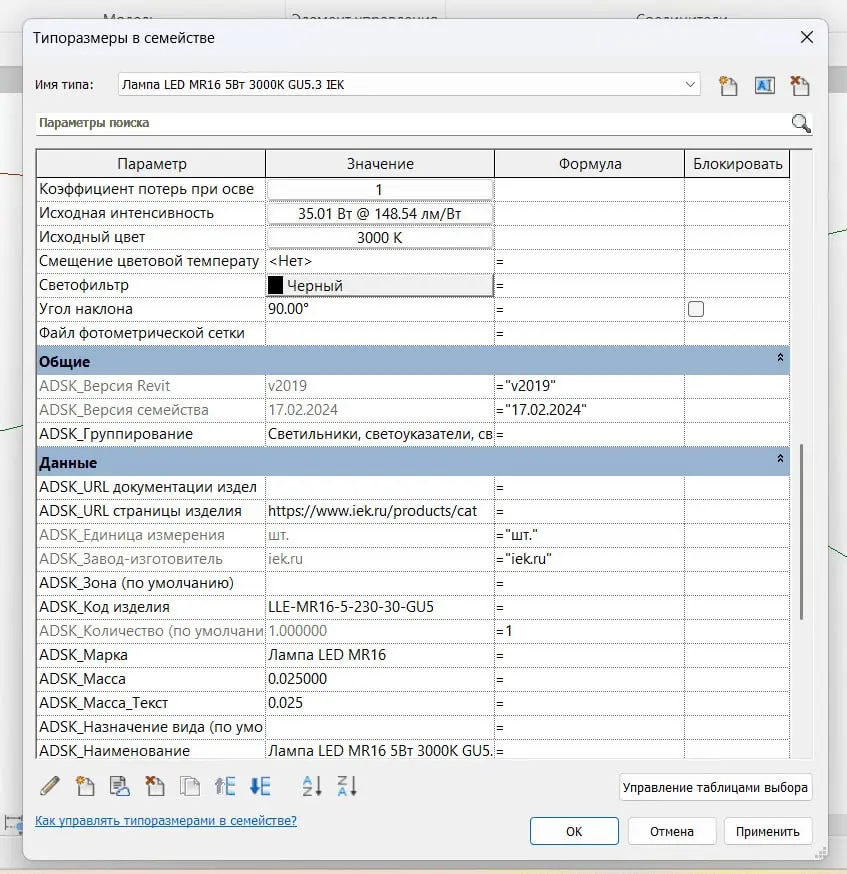
Task: Select ADSK_Масса value 0.025000
Action: [x=379, y=679]
